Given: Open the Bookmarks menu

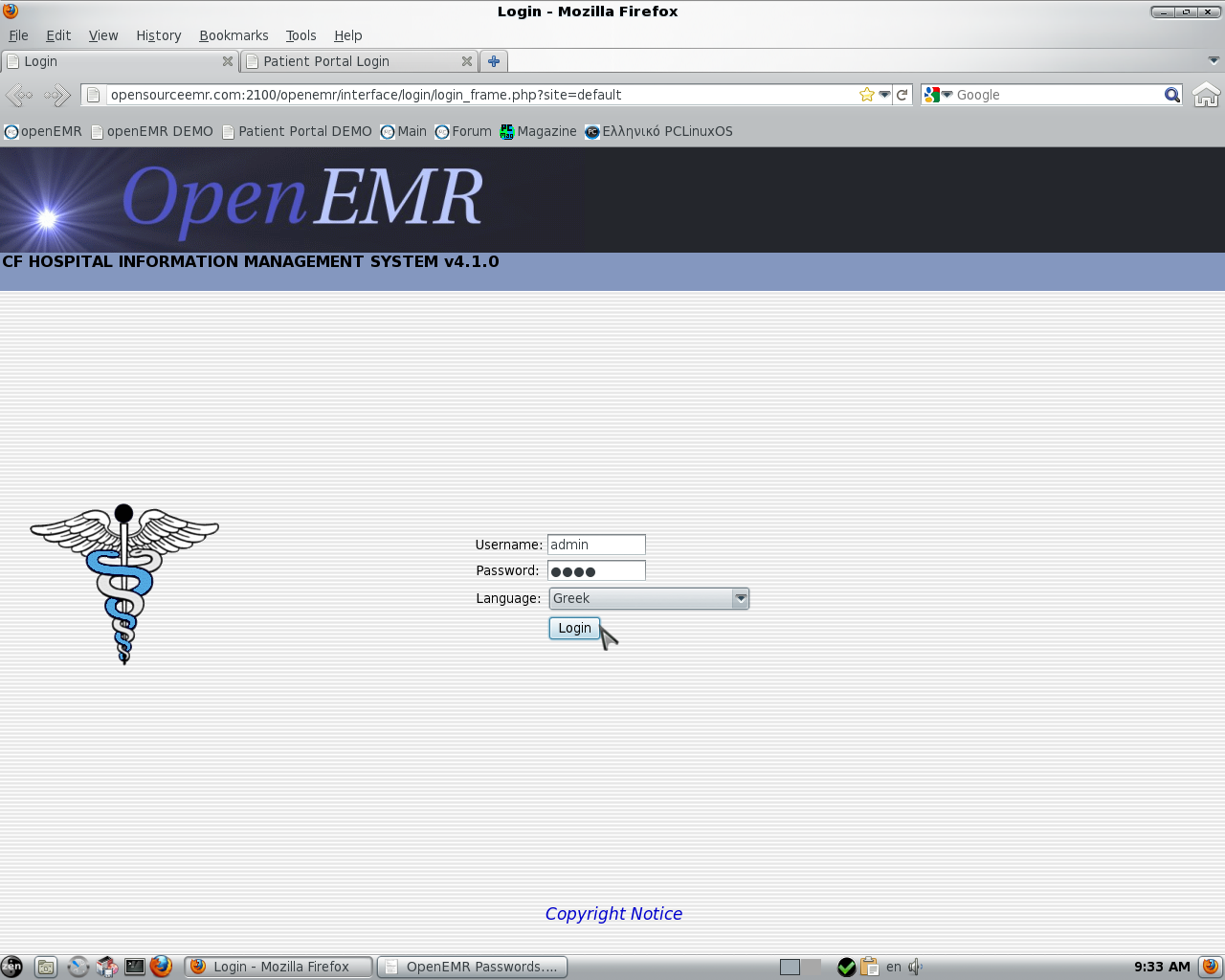Looking at the screenshot, I should (234, 35).
